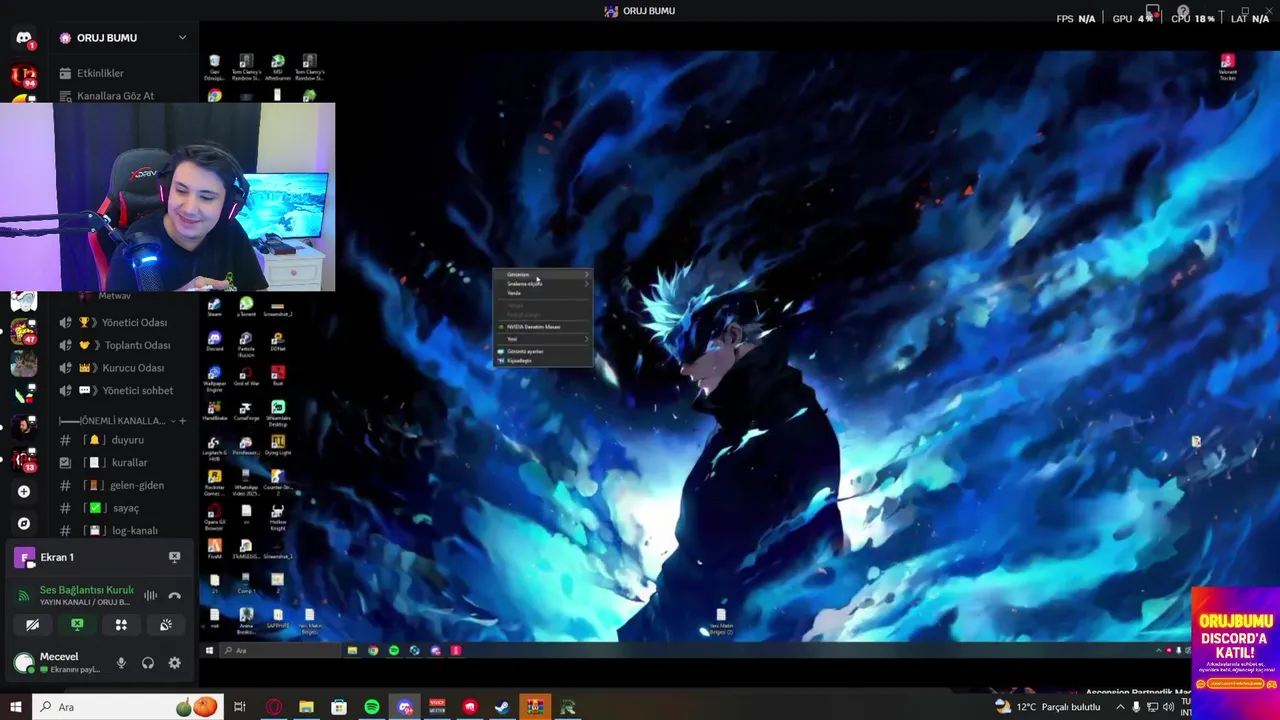The width and height of the screenshot is (1280, 720).
Task: Show hidden system tray icons
Action: [x=1120, y=707]
